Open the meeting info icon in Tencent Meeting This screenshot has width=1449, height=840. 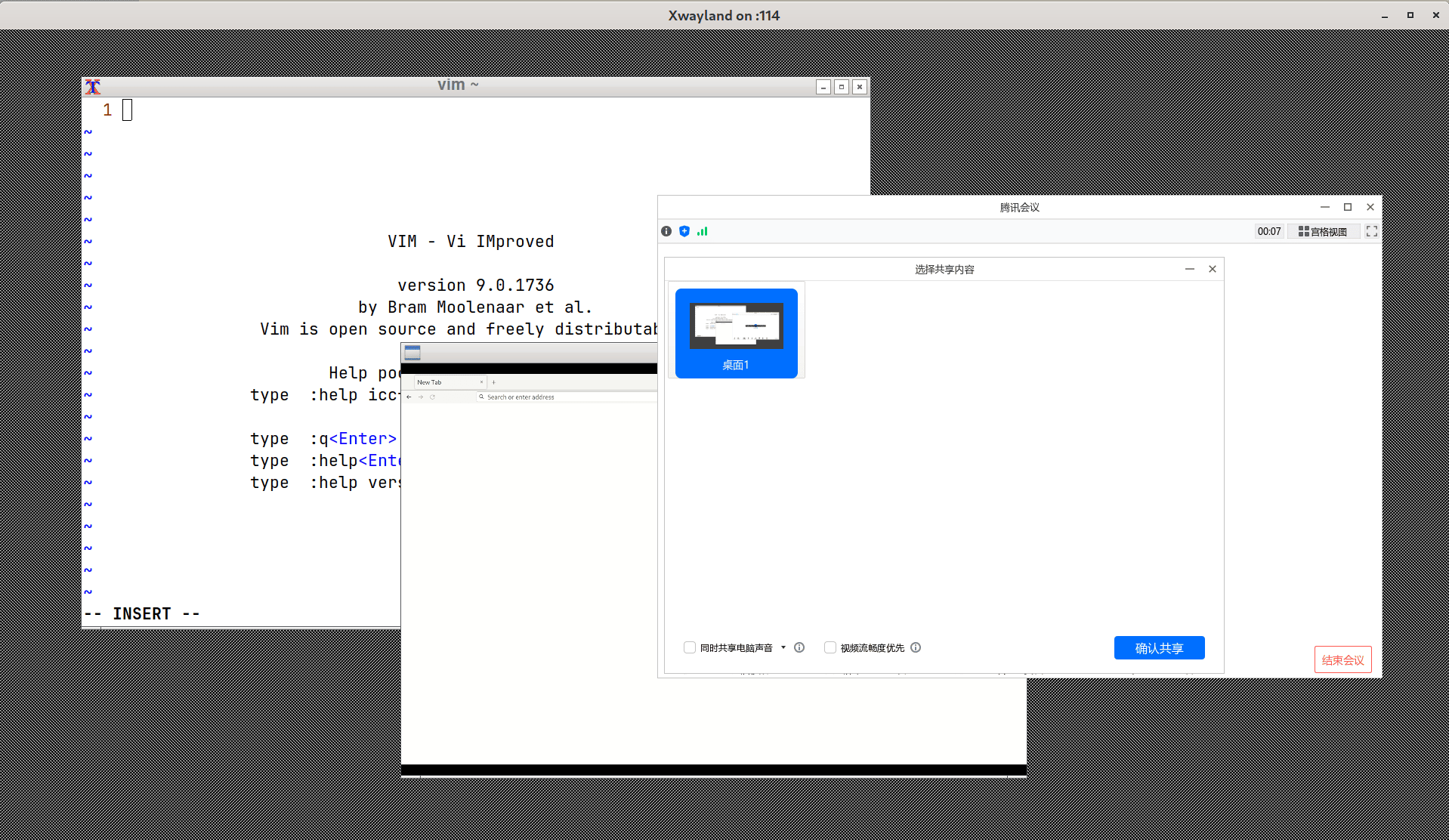[666, 231]
